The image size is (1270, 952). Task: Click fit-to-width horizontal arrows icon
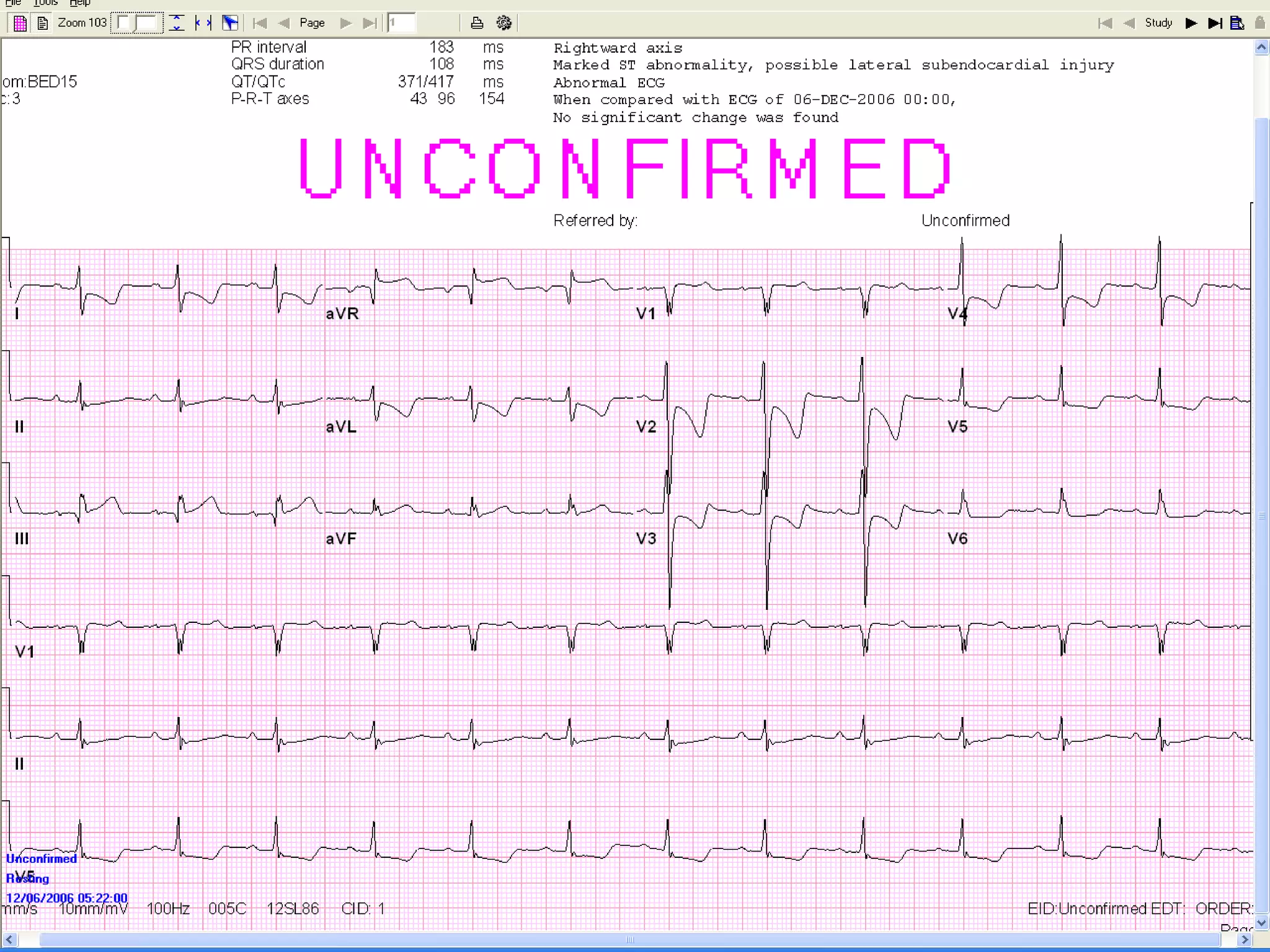[203, 24]
